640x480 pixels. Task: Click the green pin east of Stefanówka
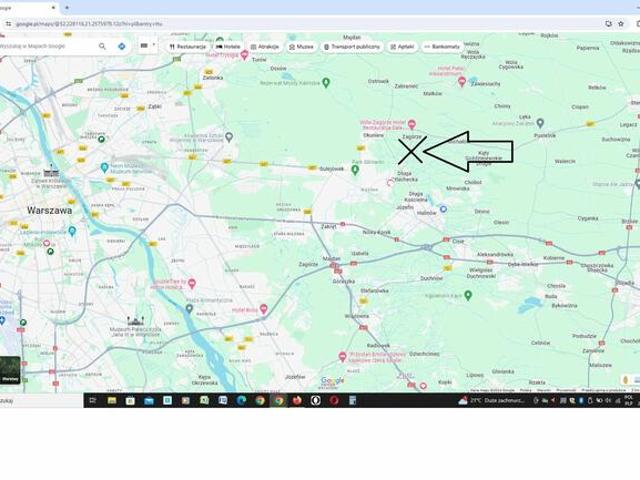[x=468, y=295]
